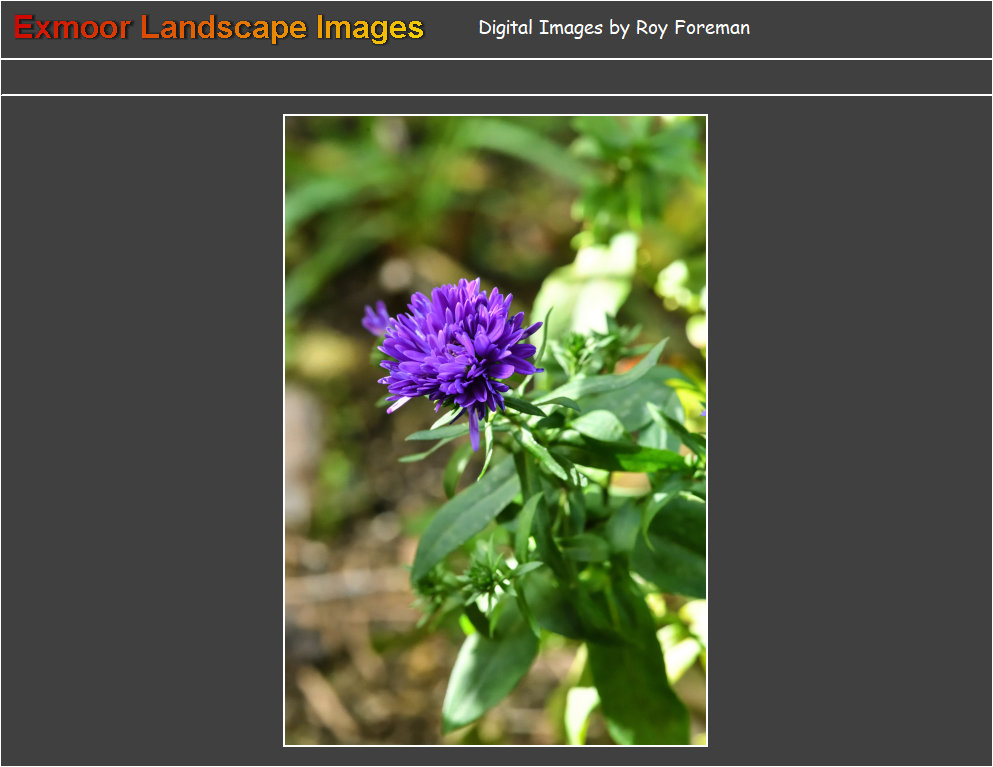Click the flower photo to view next image

point(495,430)
